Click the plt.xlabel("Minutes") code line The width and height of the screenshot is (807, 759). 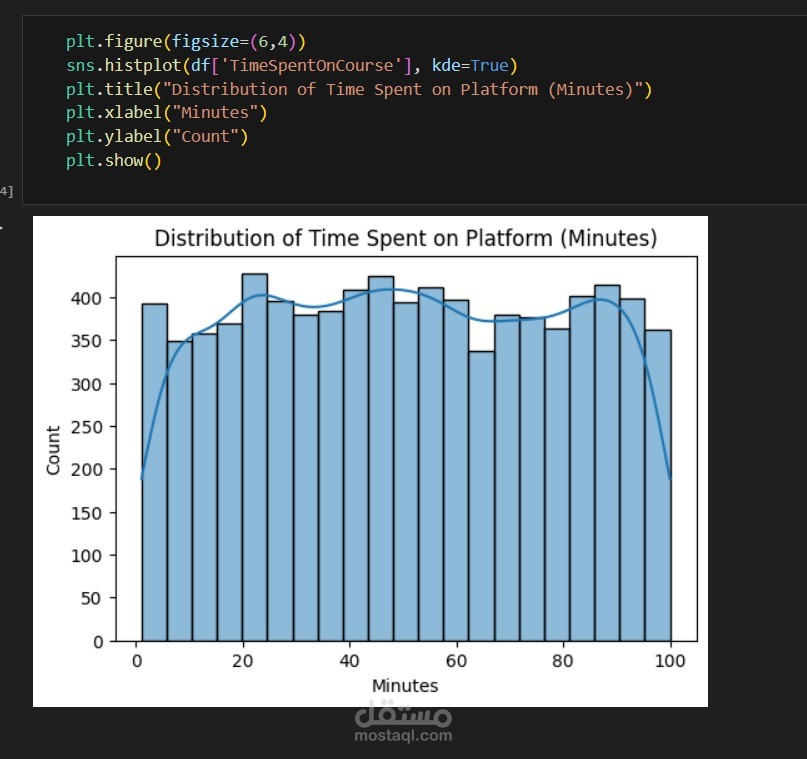click(167, 113)
